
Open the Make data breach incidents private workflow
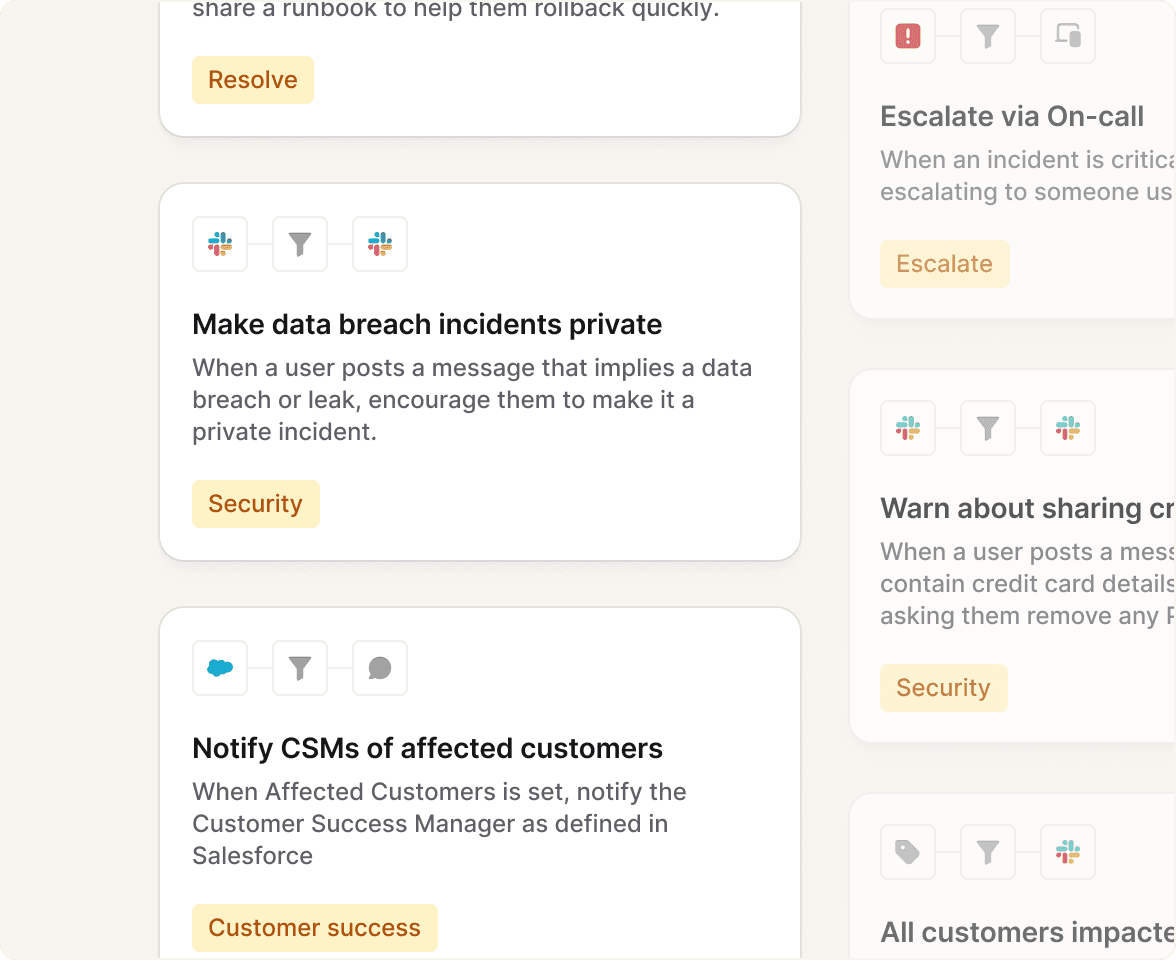[x=427, y=324]
